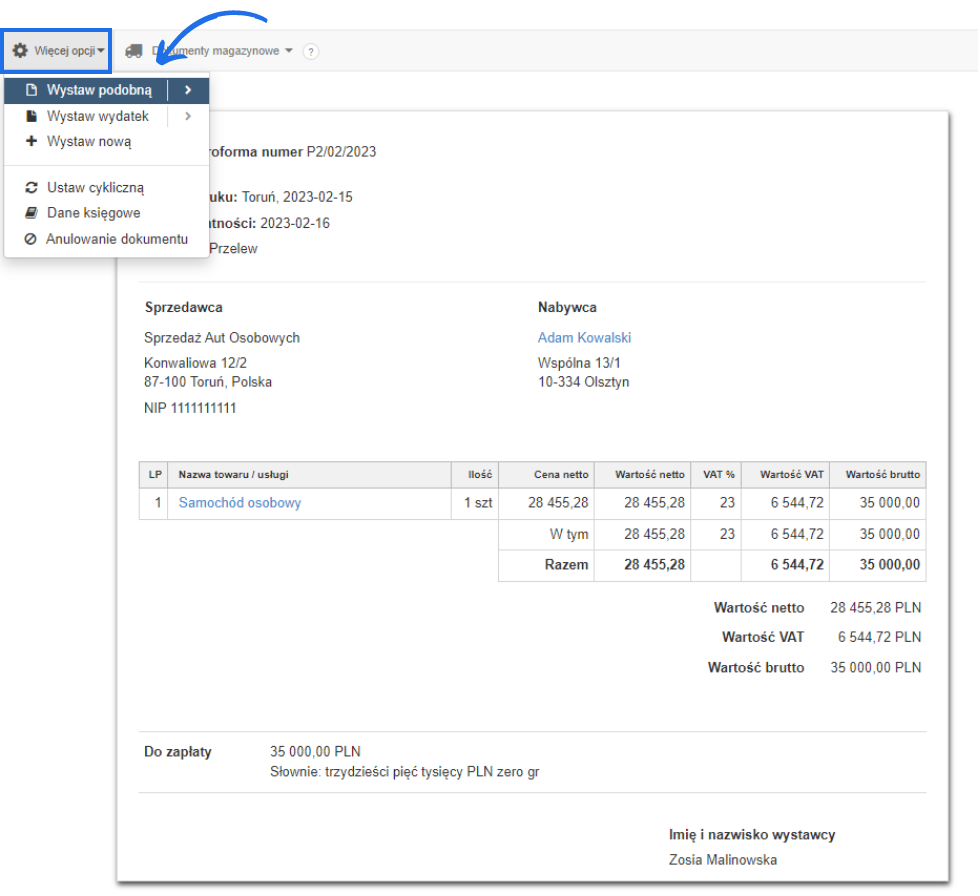This screenshot has height=896, width=980.
Task: Click the gear icon beside Więcej opcji
Action: pos(20,50)
